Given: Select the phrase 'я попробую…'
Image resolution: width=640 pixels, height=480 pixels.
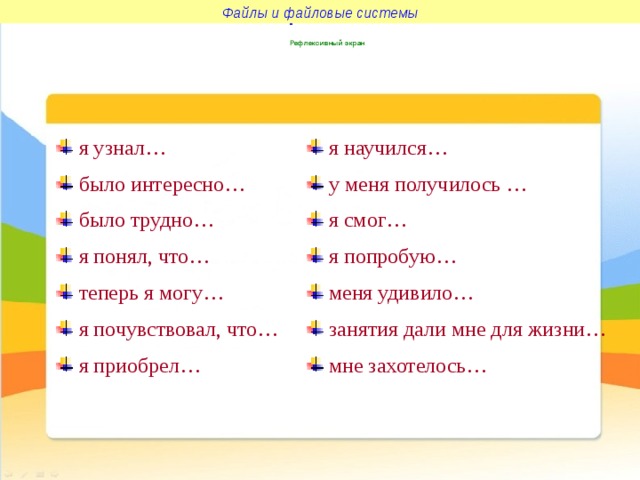Looking at the screenshot, I should (392, 257).
